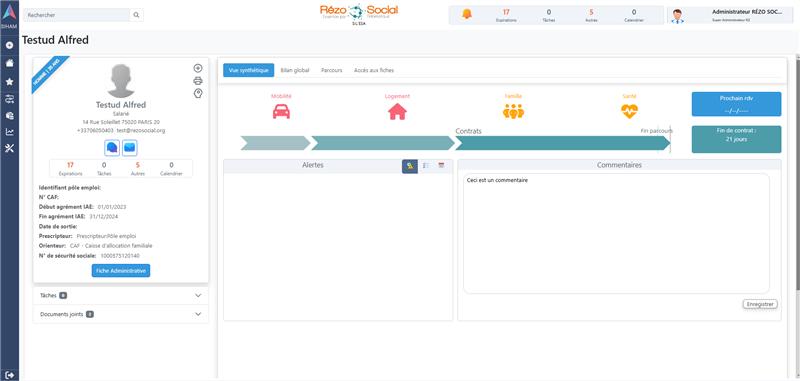The width and height of the screenshot is (800, 381).
Task: Open the Vue synthétique tab
Action: tap(248, 70)
